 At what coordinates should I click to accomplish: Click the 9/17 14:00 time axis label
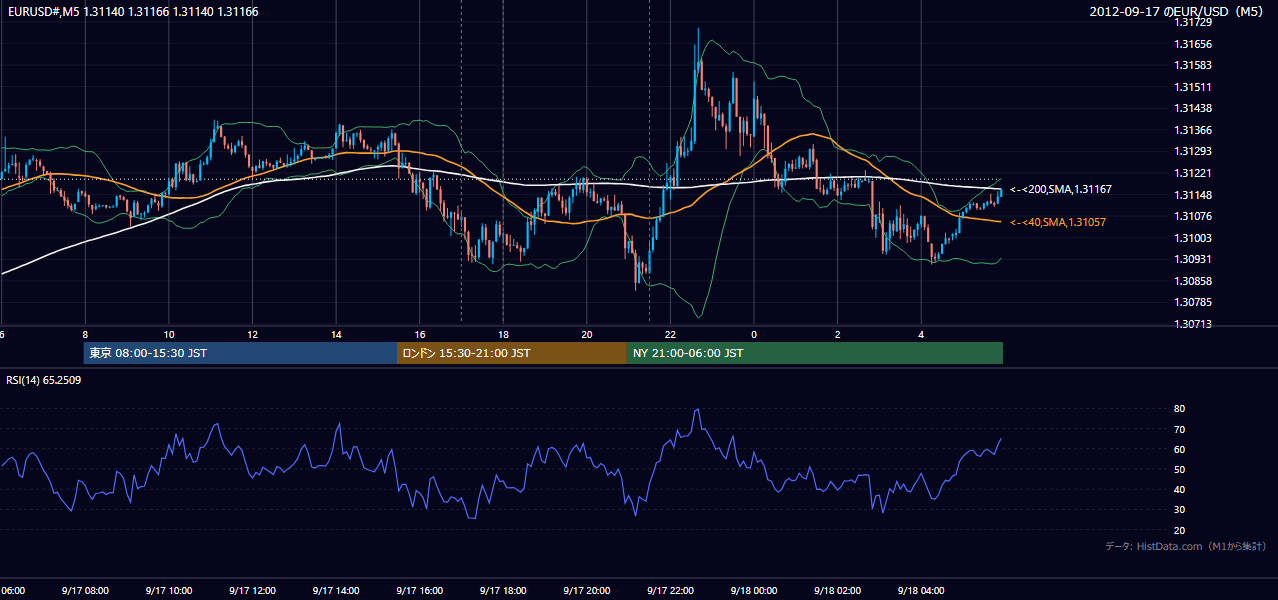point(335,590)
